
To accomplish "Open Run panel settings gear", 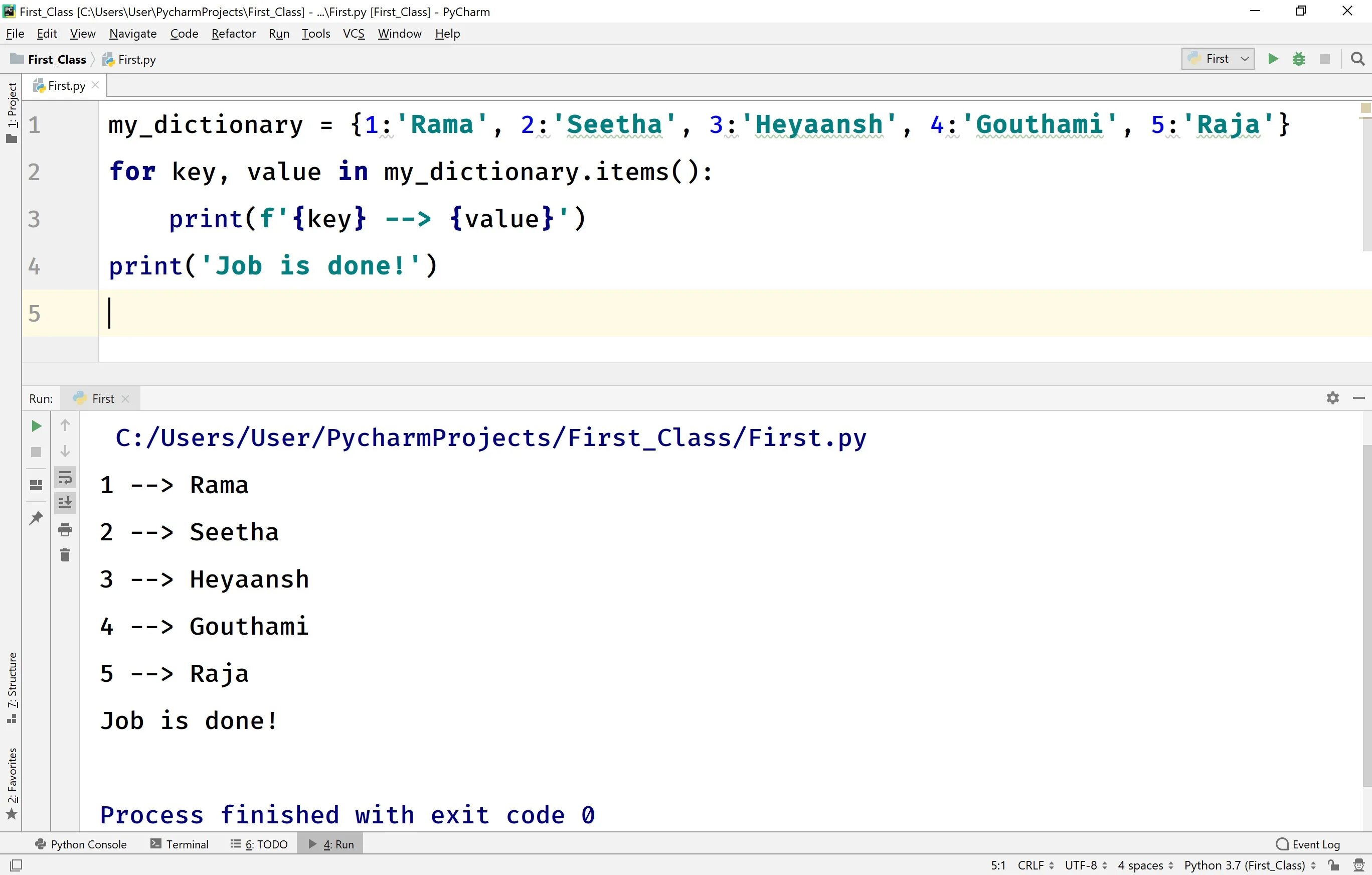I will (1332, 398).
